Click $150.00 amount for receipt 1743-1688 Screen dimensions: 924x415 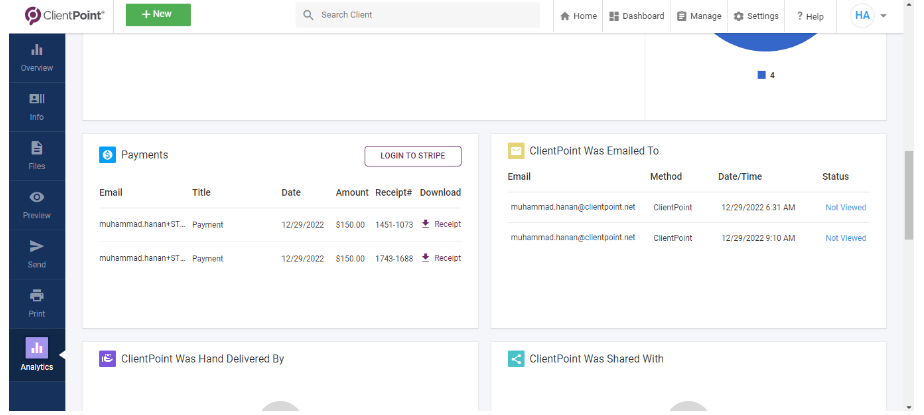pyautogui.click(x=351, y=258)
